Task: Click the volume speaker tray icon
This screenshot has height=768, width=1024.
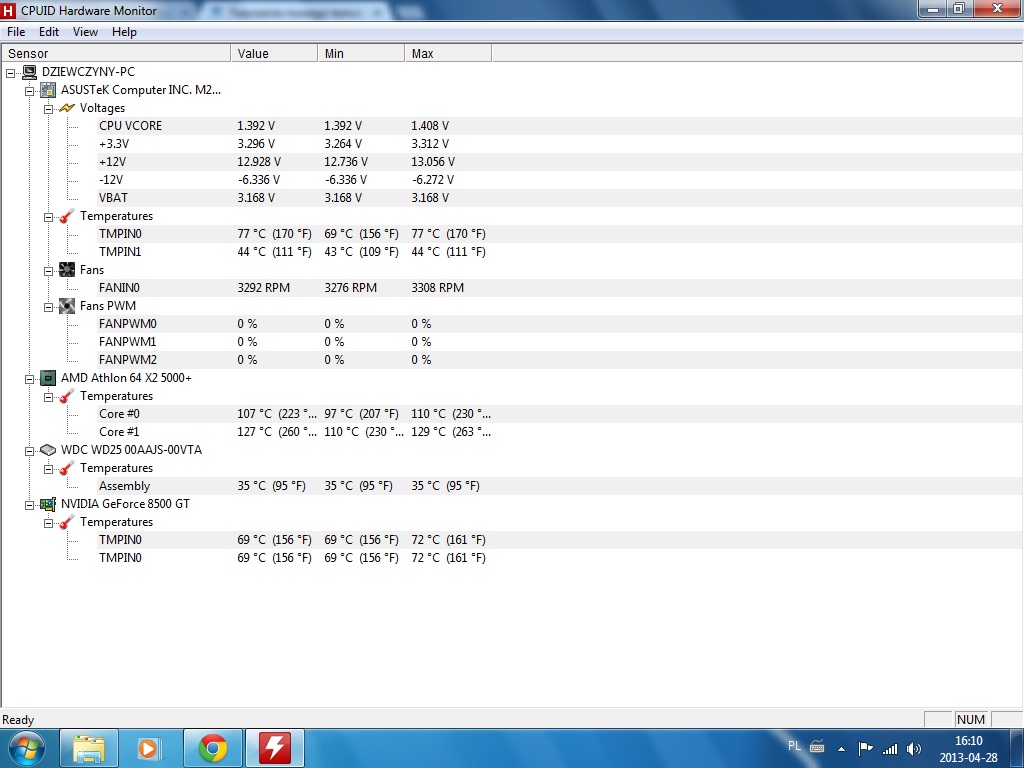Action: point(914,749)
